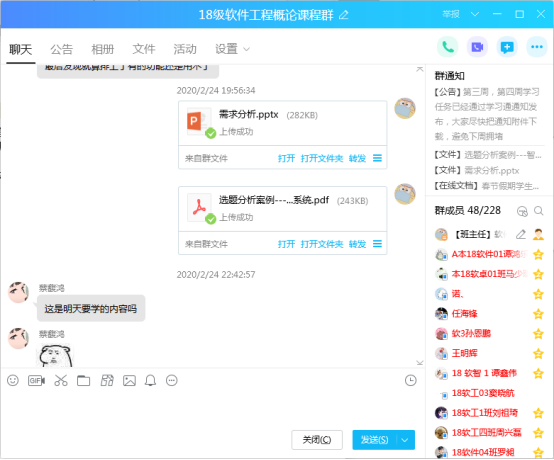Open the emoji picker in toolbar
The width and height of the screenshot is (554, 460).
13,381
